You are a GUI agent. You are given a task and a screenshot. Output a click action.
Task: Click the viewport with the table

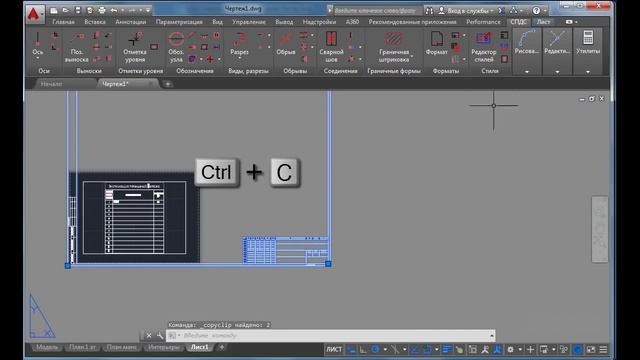134,218
